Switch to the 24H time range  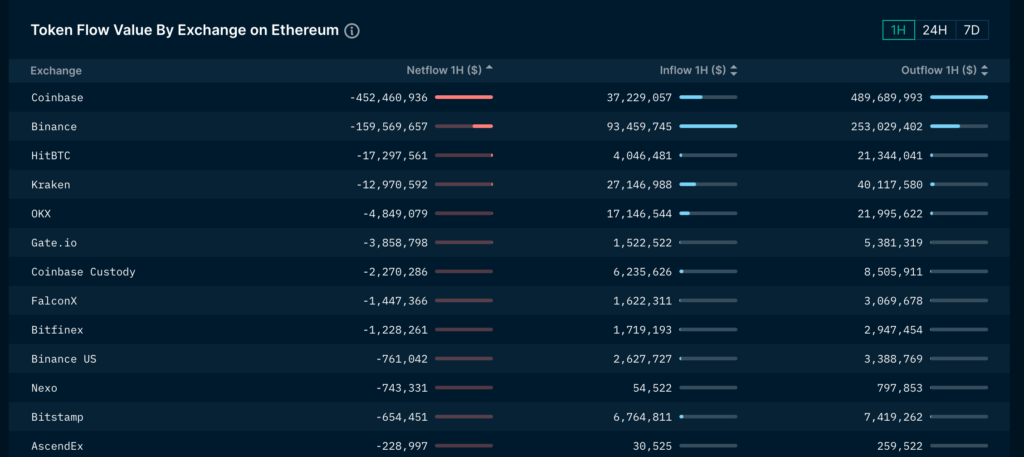[935, 30]
